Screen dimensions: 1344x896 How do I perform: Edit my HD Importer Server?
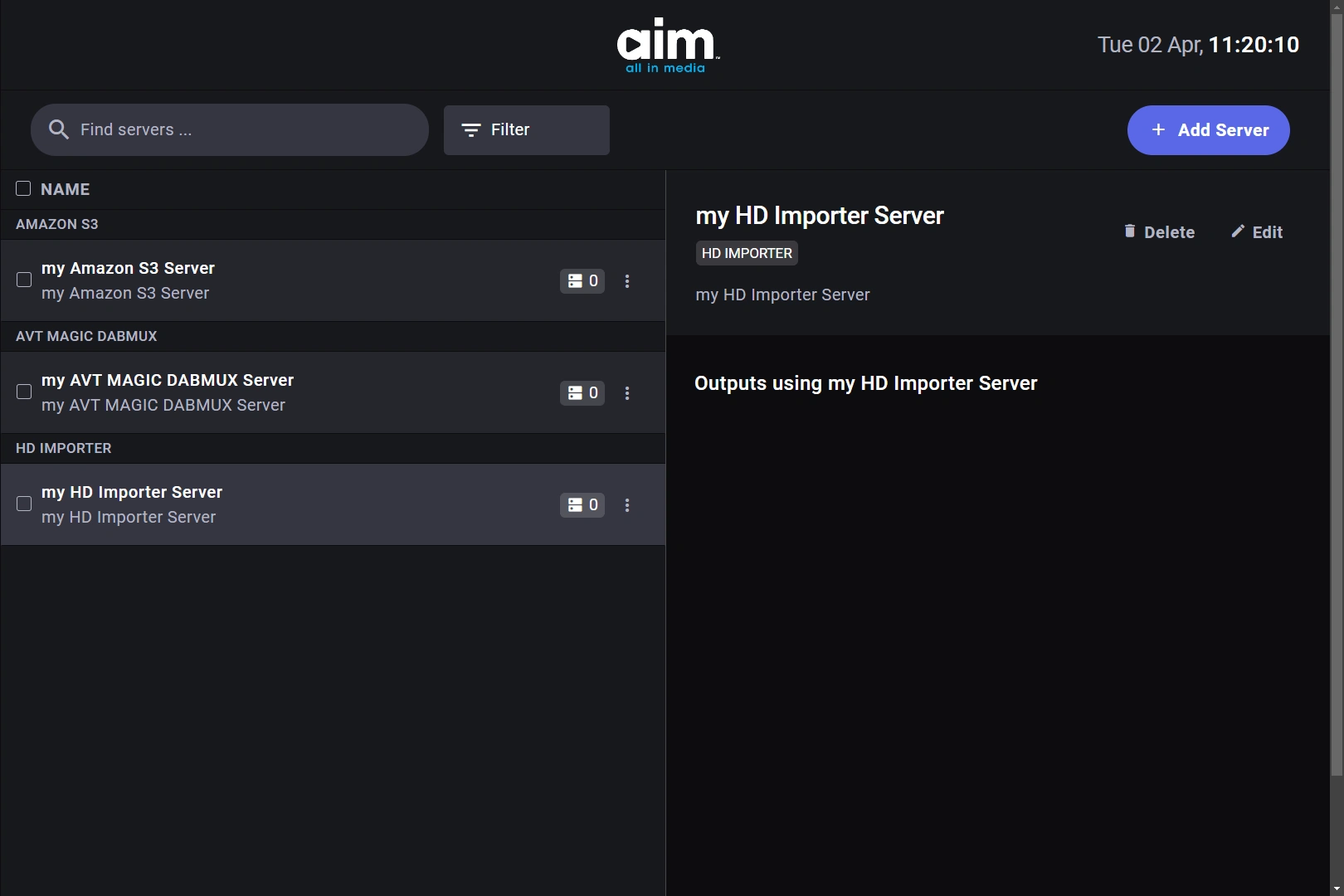pyautogui.click(x=1257, y=232)
